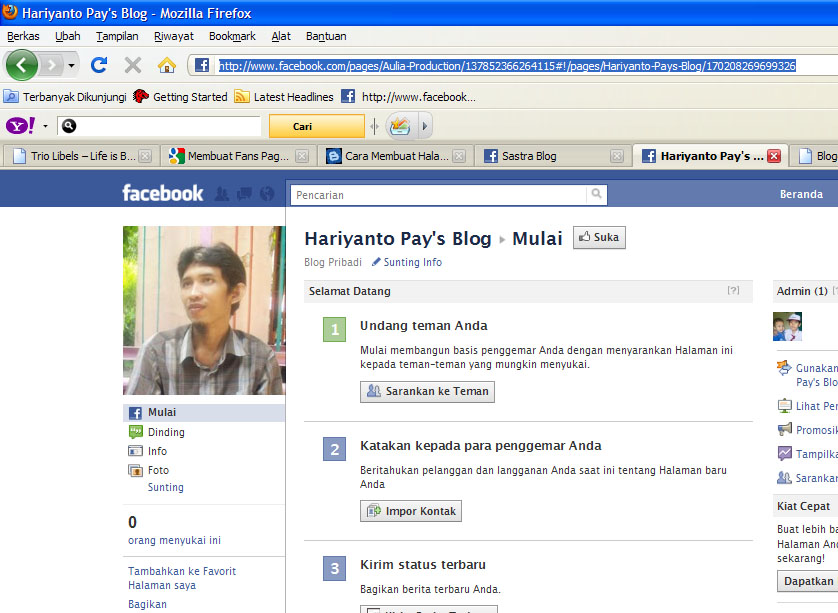This screenshot has height=613, width=838.
Task: Close the Sastra Blog tab
Action: 617,156
